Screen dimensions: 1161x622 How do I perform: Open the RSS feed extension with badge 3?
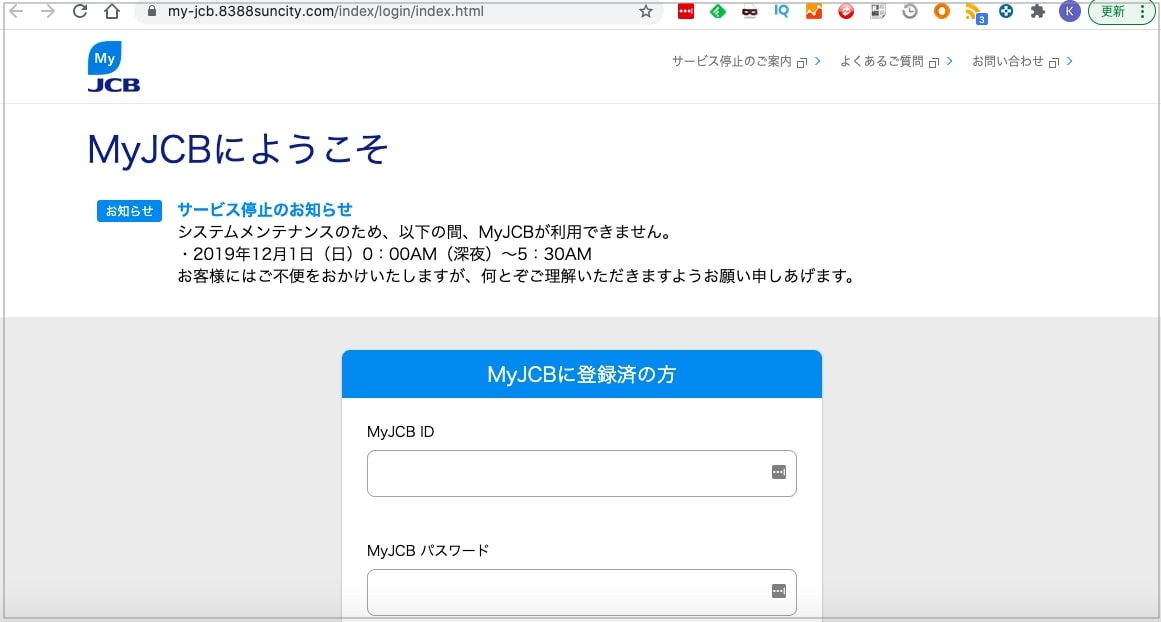[x=973, y=13]
